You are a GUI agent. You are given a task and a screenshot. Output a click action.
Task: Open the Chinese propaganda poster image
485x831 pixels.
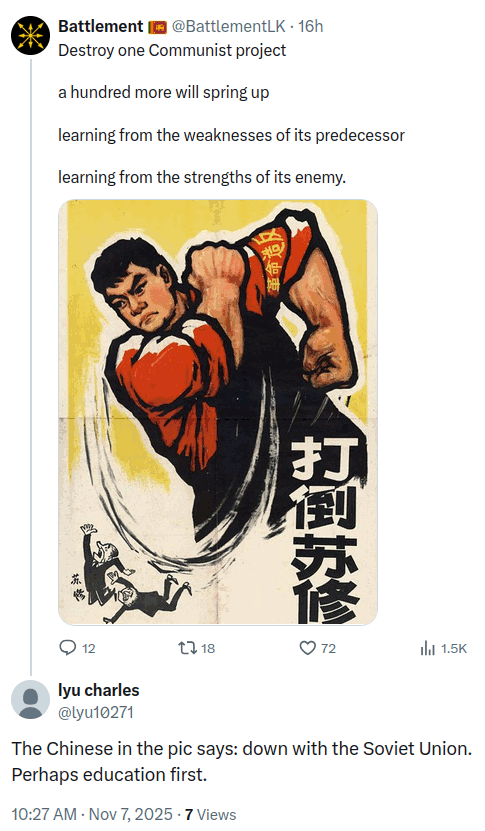218,412
